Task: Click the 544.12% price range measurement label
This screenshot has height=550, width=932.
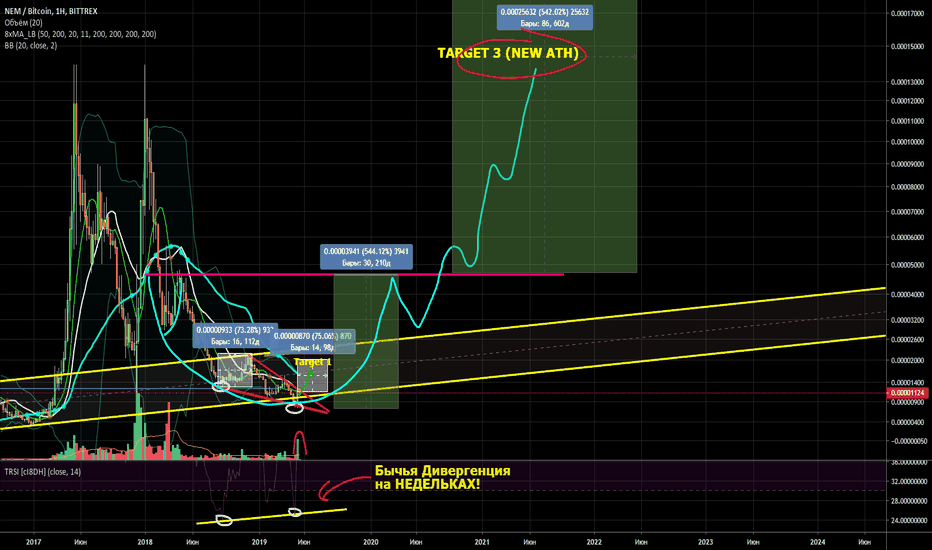Action: click(x=367, y=257)
